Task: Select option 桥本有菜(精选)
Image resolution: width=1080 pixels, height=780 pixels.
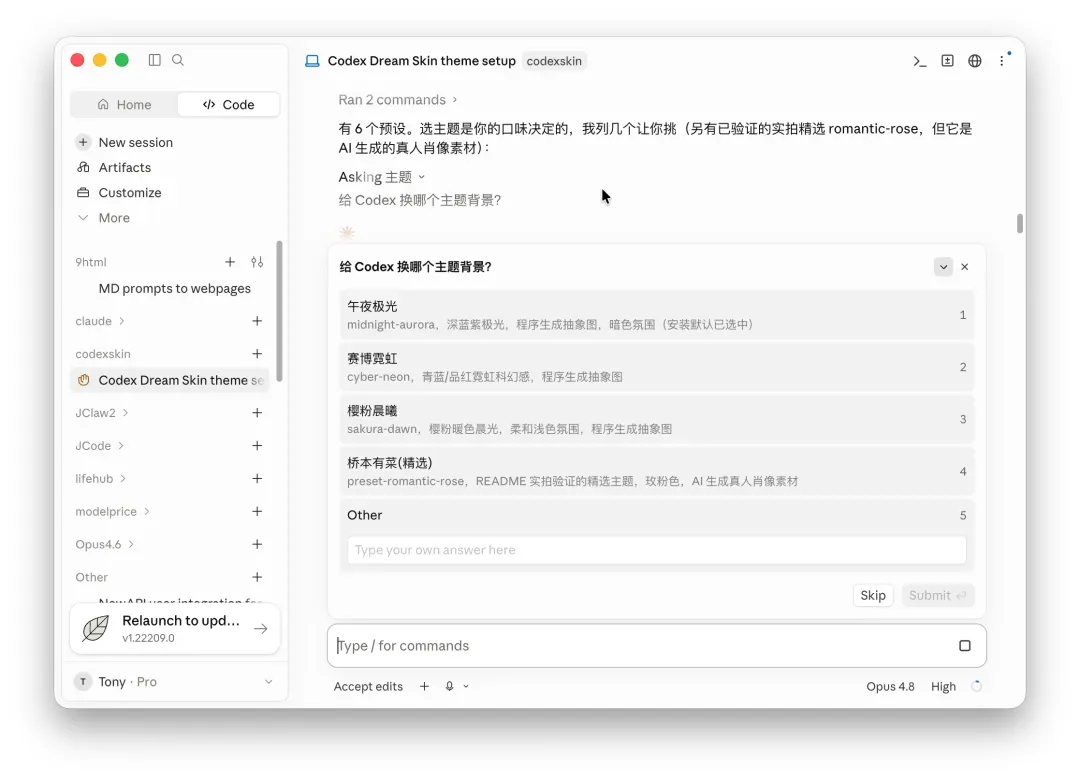Action: point(656,472)
